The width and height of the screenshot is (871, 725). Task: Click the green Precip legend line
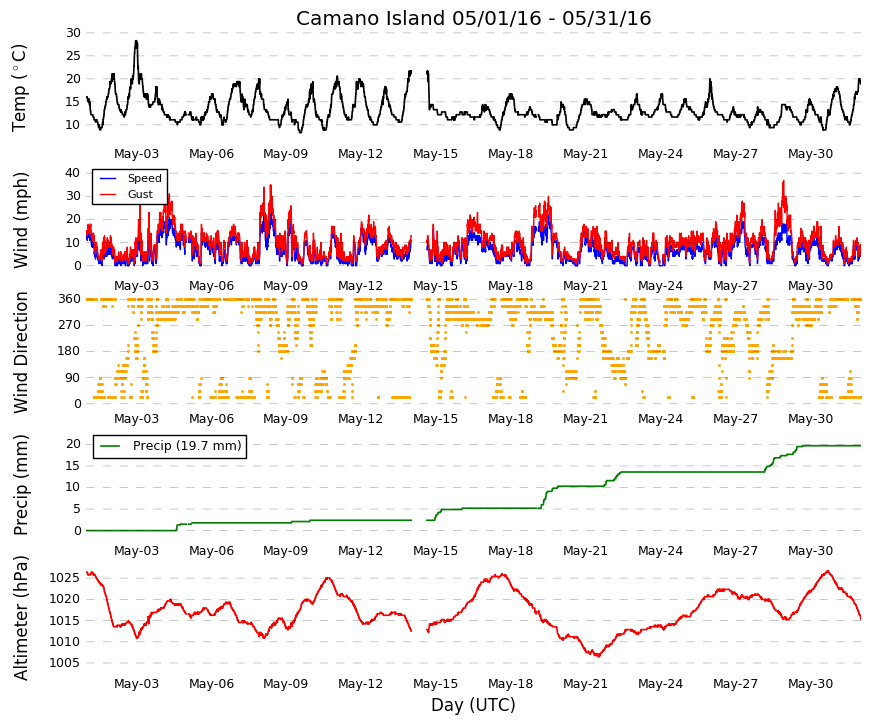tap(109, 446)
